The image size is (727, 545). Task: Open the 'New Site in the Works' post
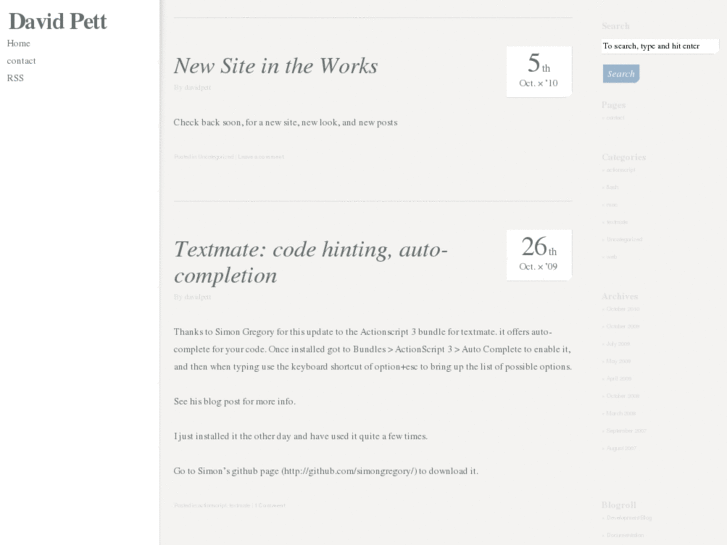tap(275, 65)
